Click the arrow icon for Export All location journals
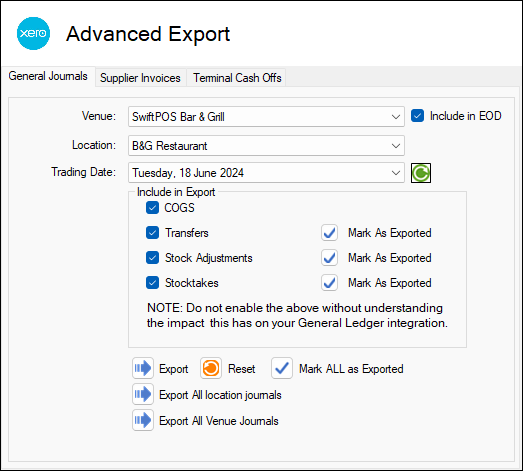523x471 pixels. [x=143, y=394]
